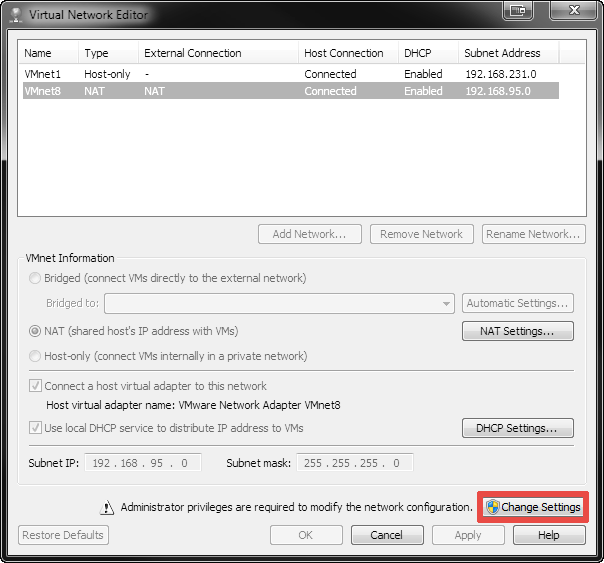The width and height of the screenshot is (604, 563).
Task: Click the Remove Network button
Action: click(422, 234)
